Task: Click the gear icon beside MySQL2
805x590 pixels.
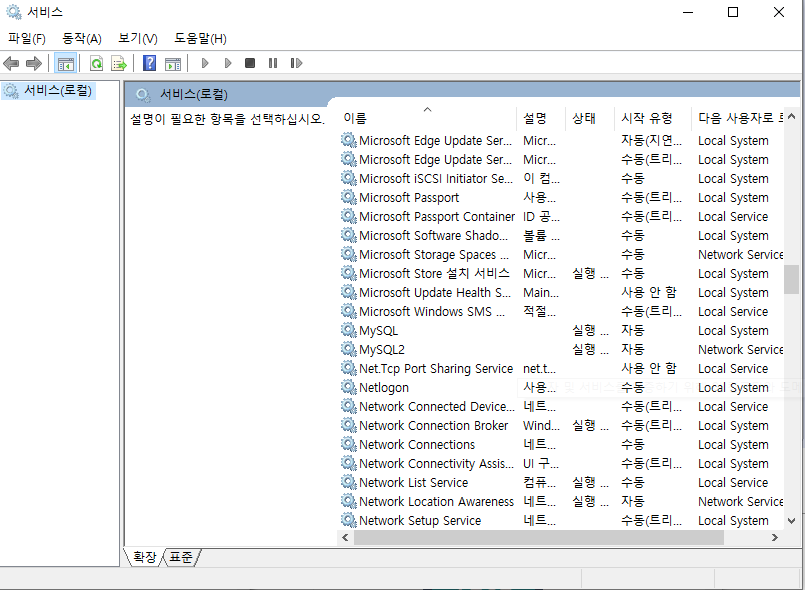Action: tap(349, 349)
